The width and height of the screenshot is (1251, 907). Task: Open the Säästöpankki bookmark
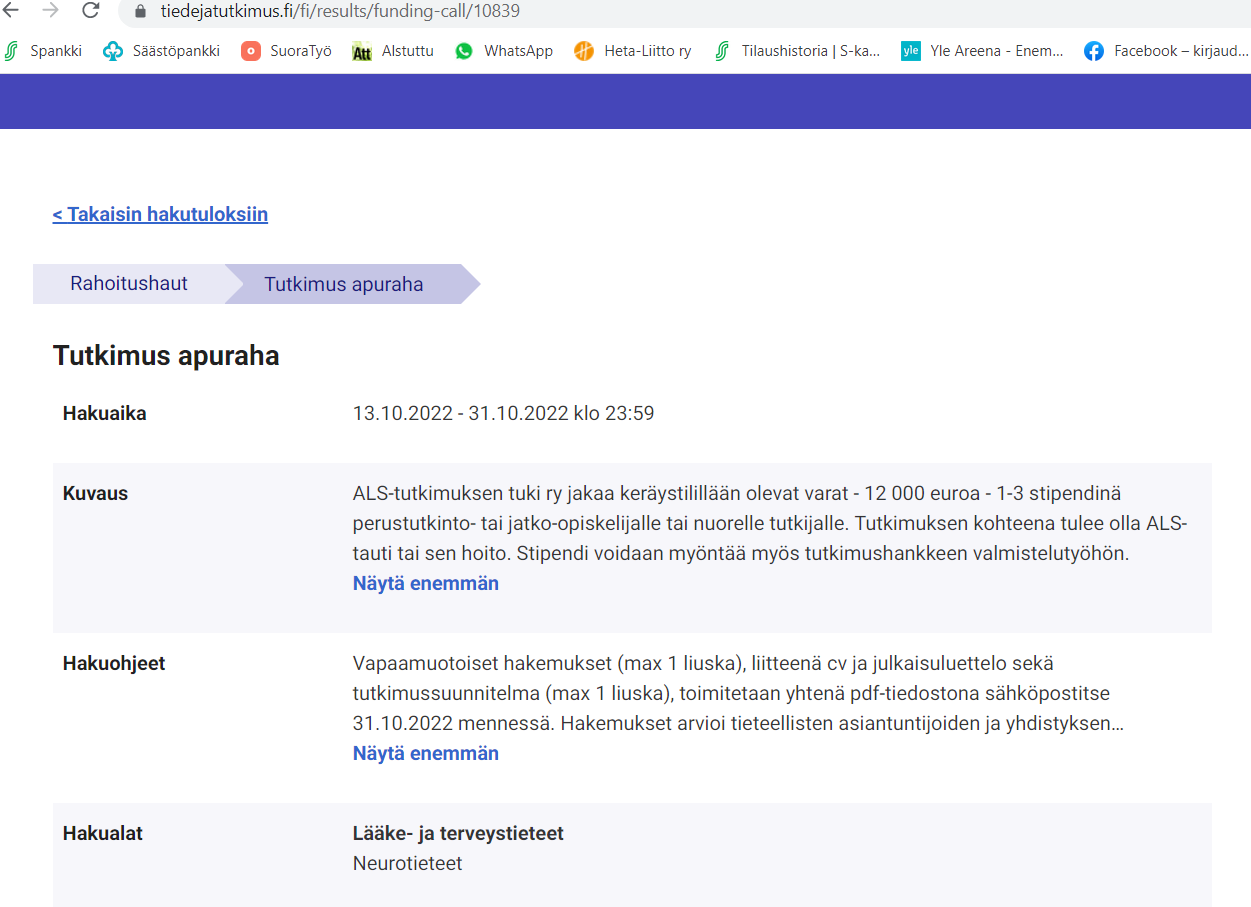pyautogui.click(x=162, y=51)
